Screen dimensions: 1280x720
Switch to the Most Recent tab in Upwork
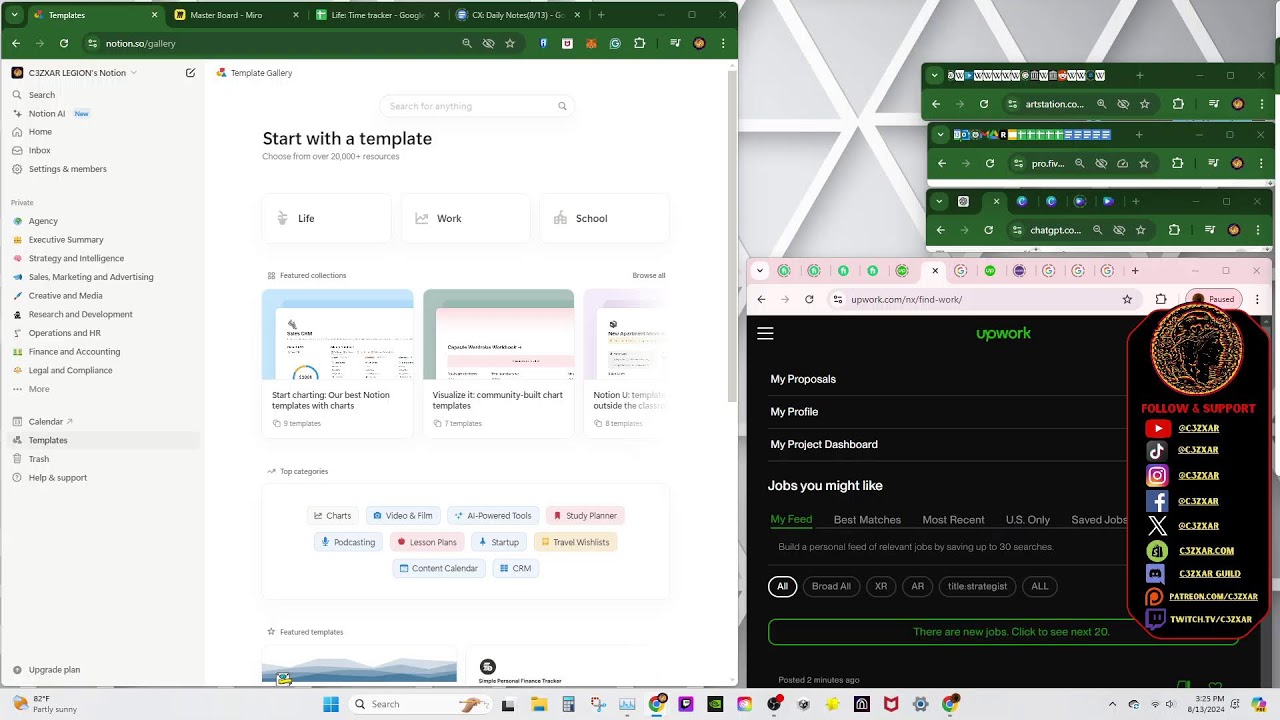click(x=953, y=520)
